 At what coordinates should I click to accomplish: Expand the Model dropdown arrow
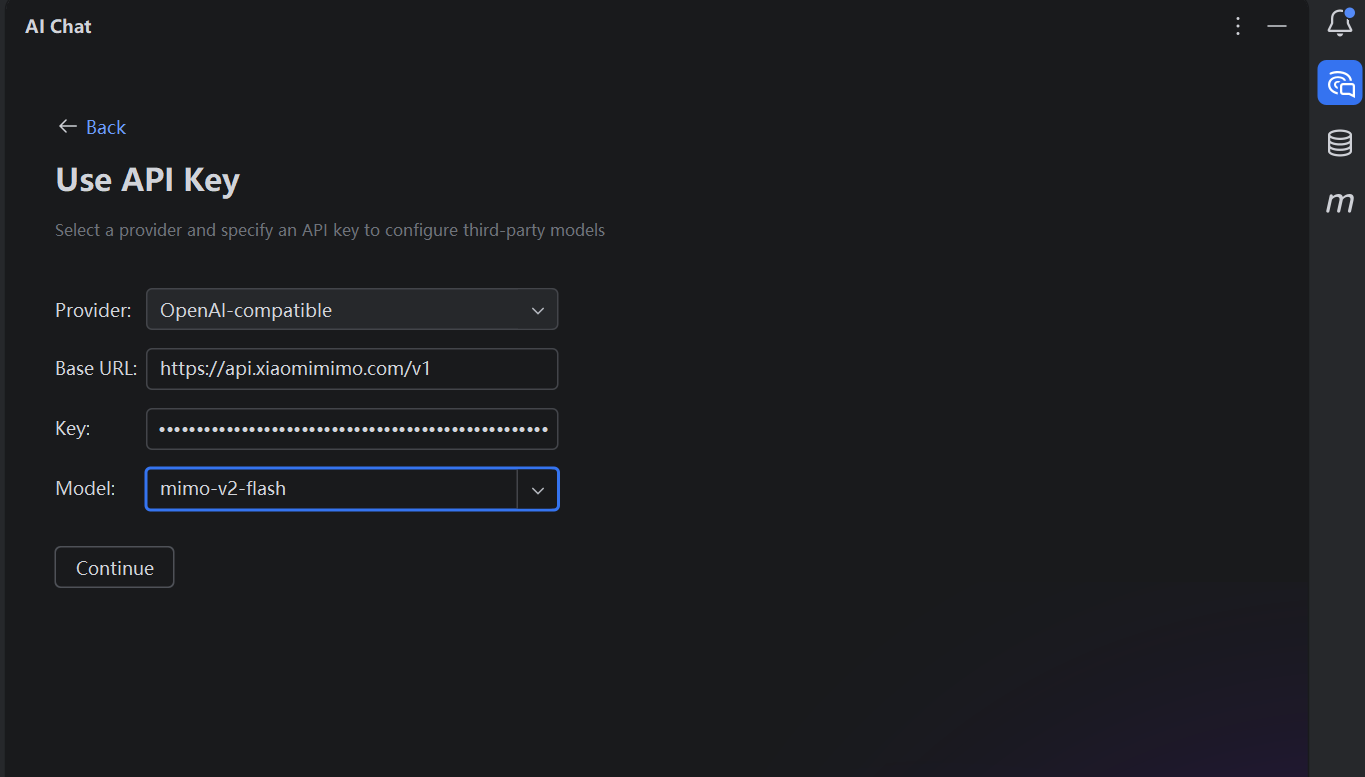tap(538, 490)
